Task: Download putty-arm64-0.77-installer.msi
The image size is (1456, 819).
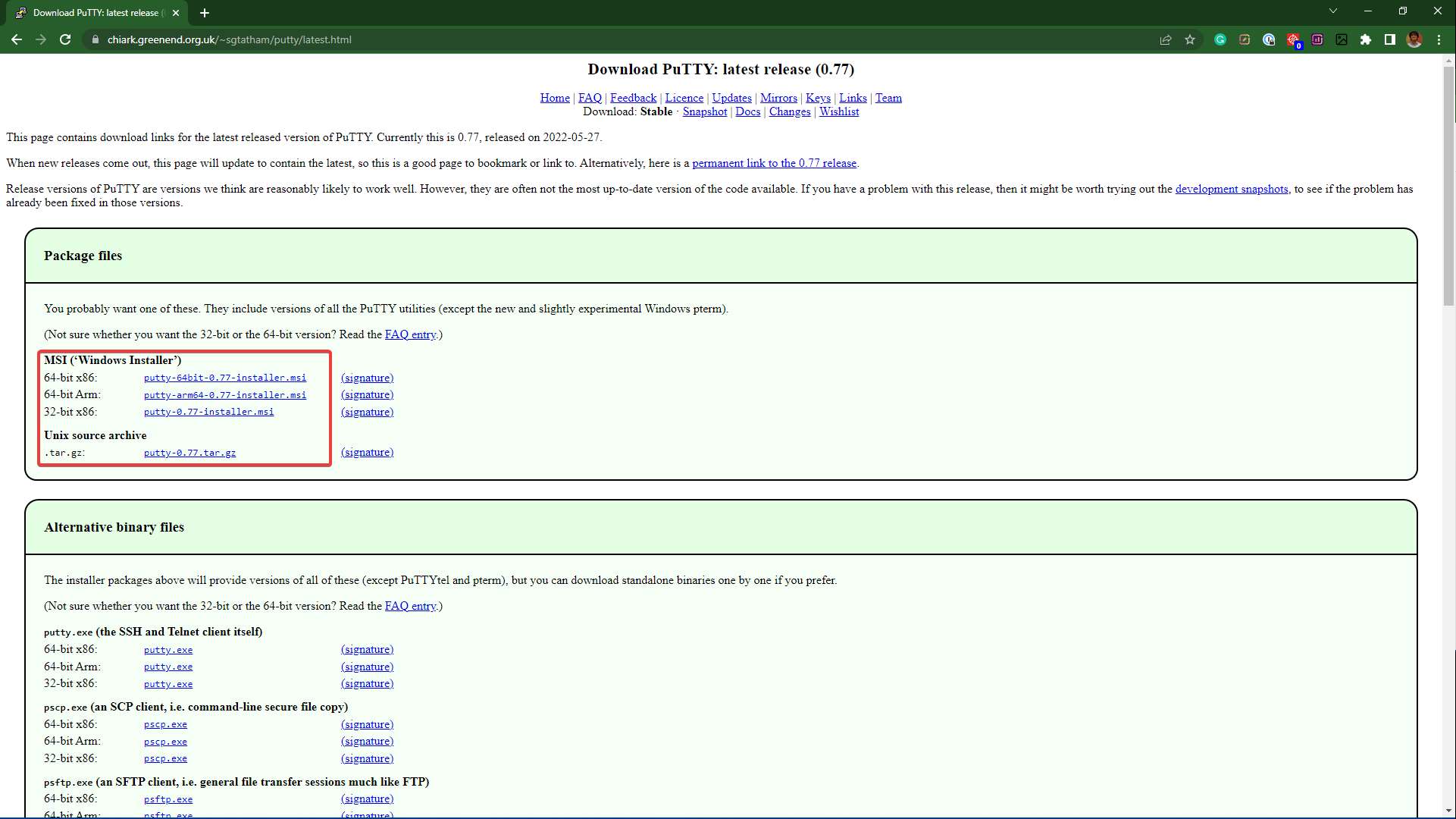Action: coord(225,395)
